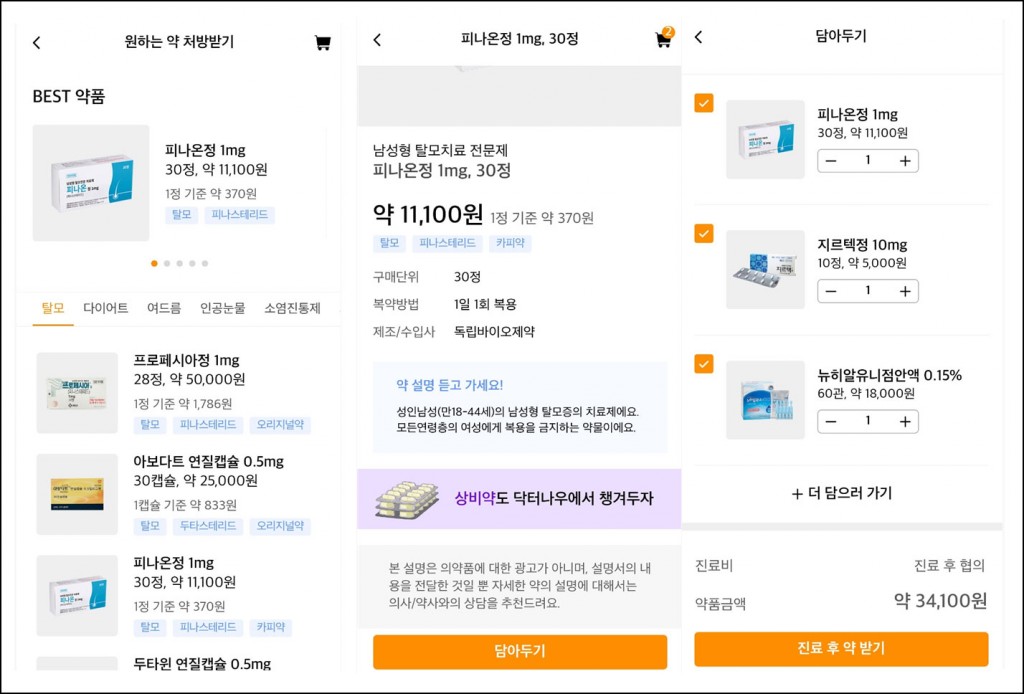
Task: Increase 피나온정 1mg quantity with plus
Action: (905, 161)
